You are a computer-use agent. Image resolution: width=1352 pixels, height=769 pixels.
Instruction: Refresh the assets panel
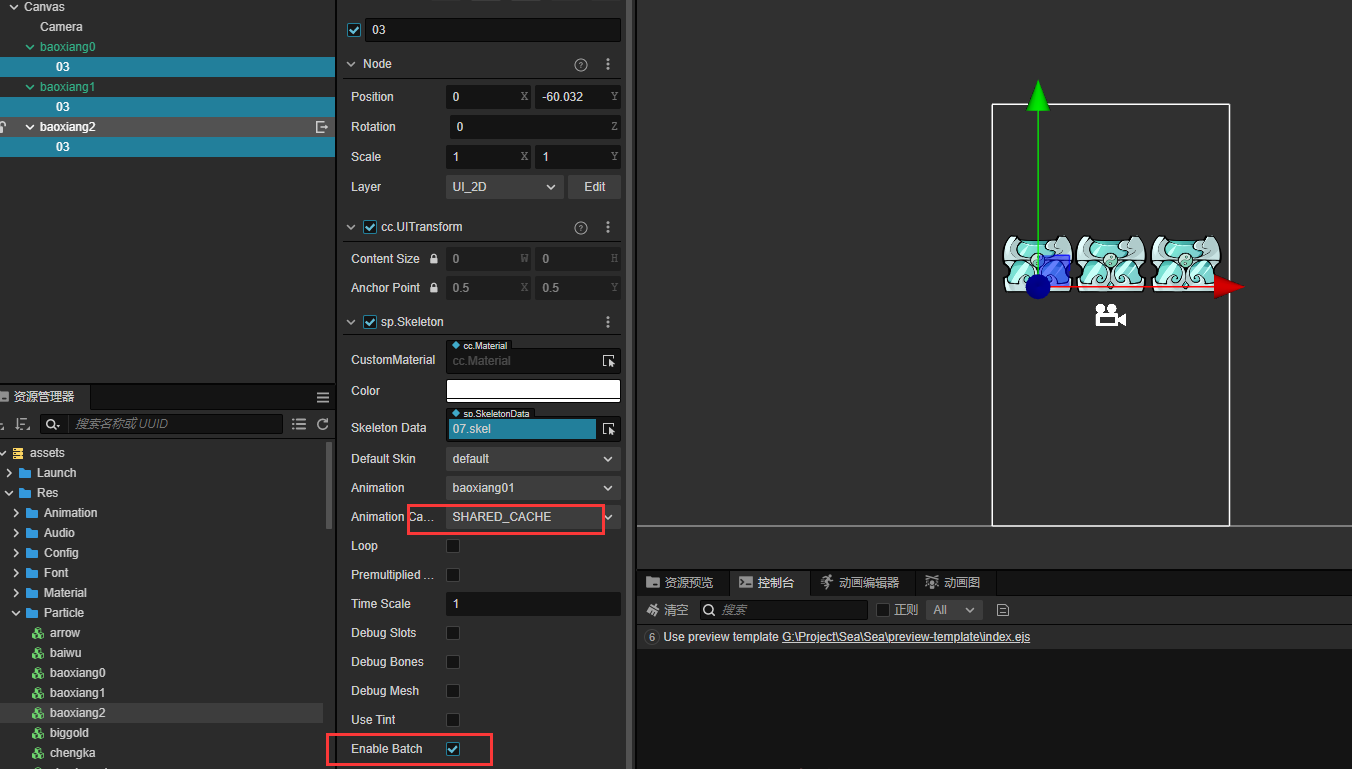[x=323, y=424]
